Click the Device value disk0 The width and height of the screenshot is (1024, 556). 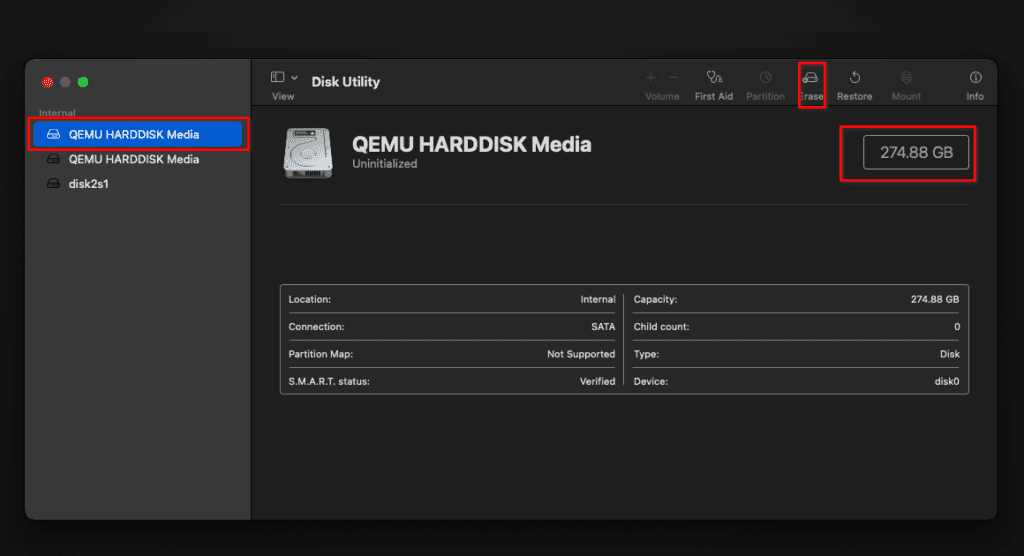[946, 382]
